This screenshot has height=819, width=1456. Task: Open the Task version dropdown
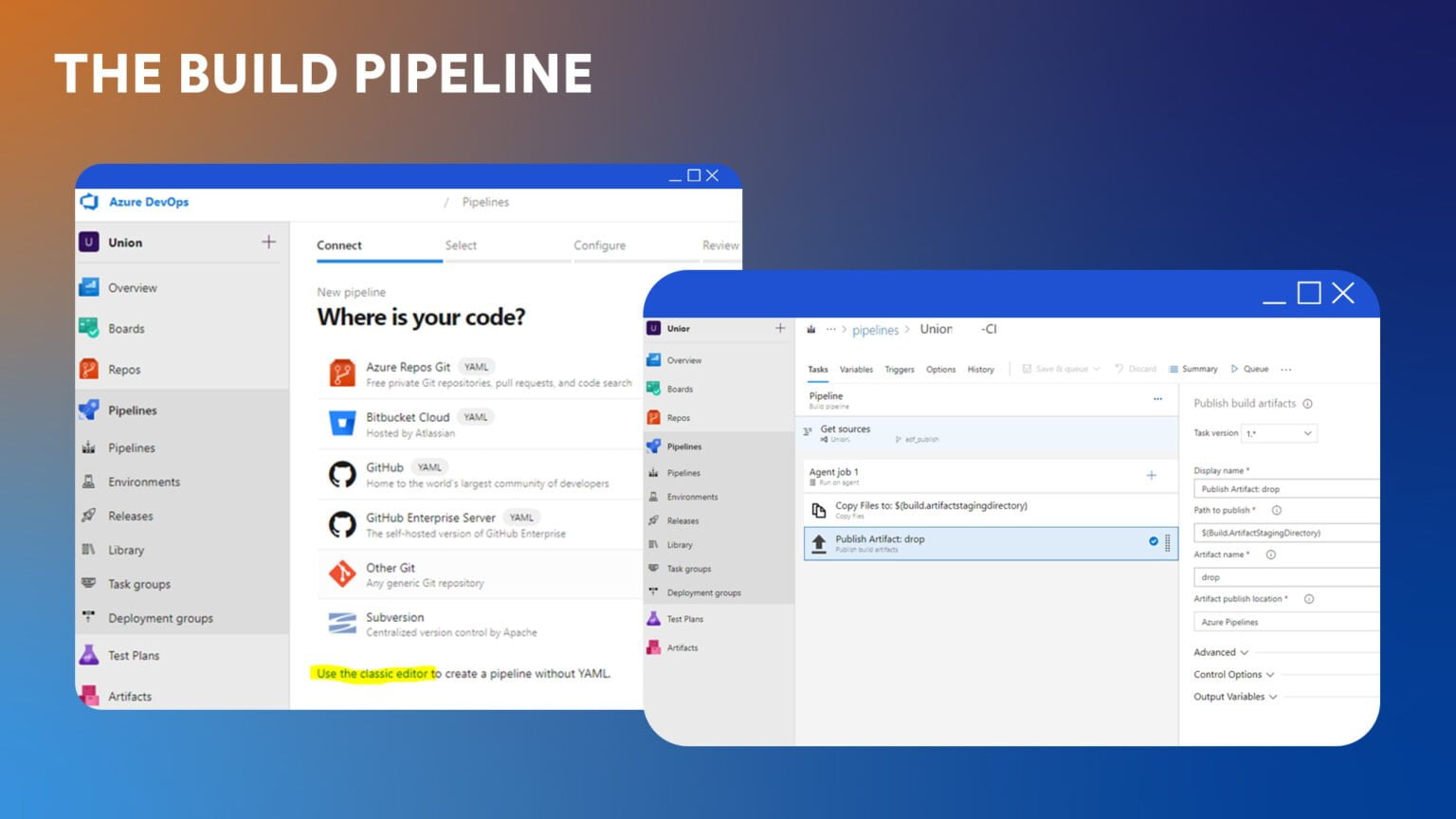(1279, 433)
